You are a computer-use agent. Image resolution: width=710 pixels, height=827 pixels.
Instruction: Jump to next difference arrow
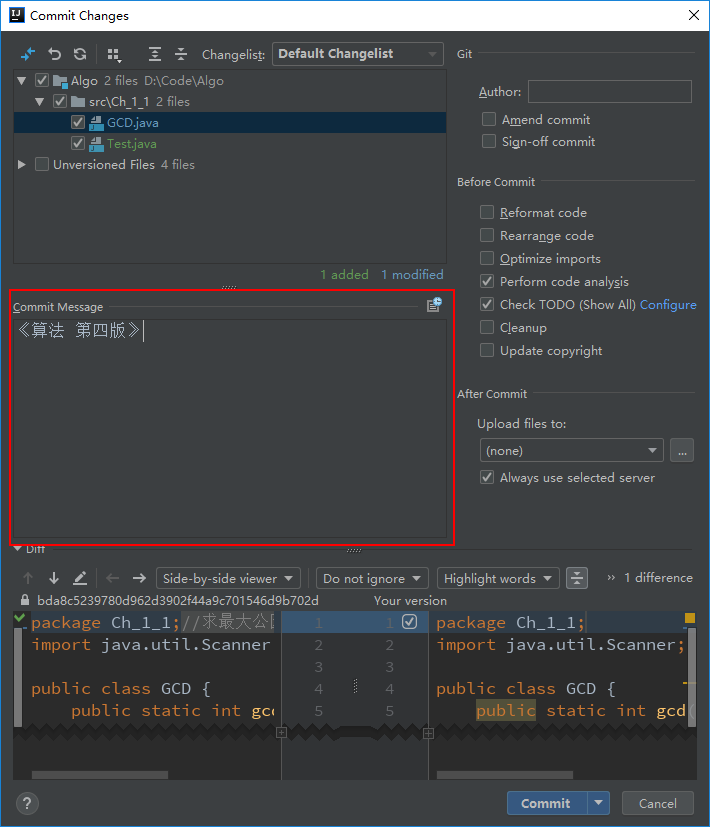(54, 578)
